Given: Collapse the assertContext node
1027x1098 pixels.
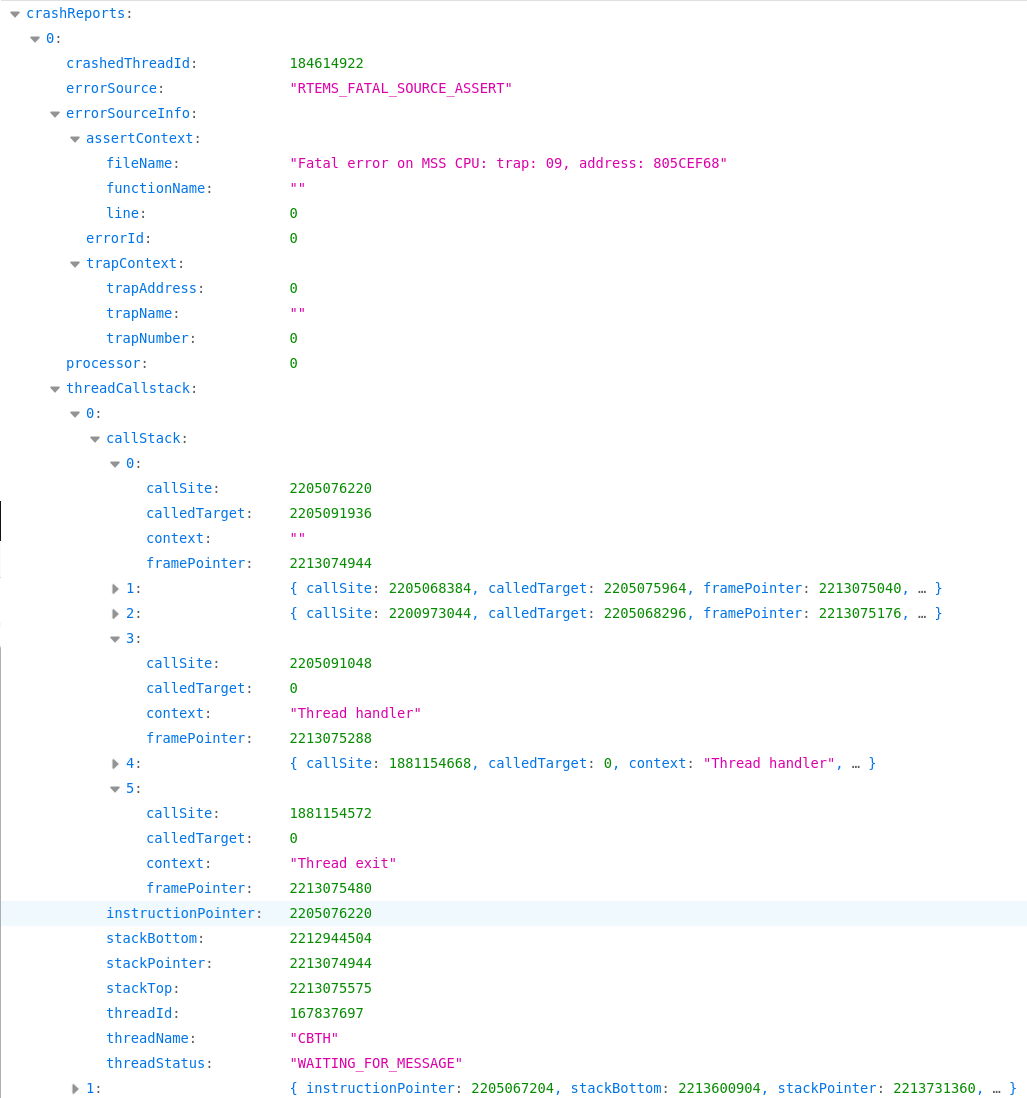Looking at the screenshot, I should tap(75, 139).
